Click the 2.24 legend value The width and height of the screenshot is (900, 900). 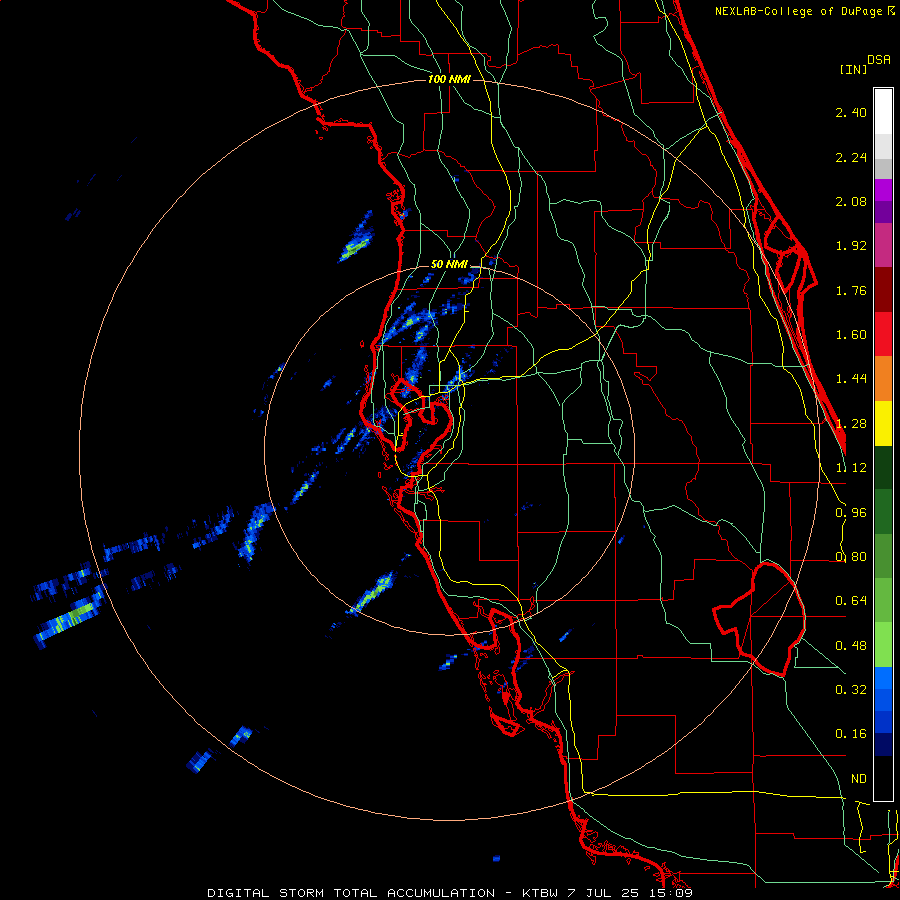pyautogui.click(x=851, y=157)
